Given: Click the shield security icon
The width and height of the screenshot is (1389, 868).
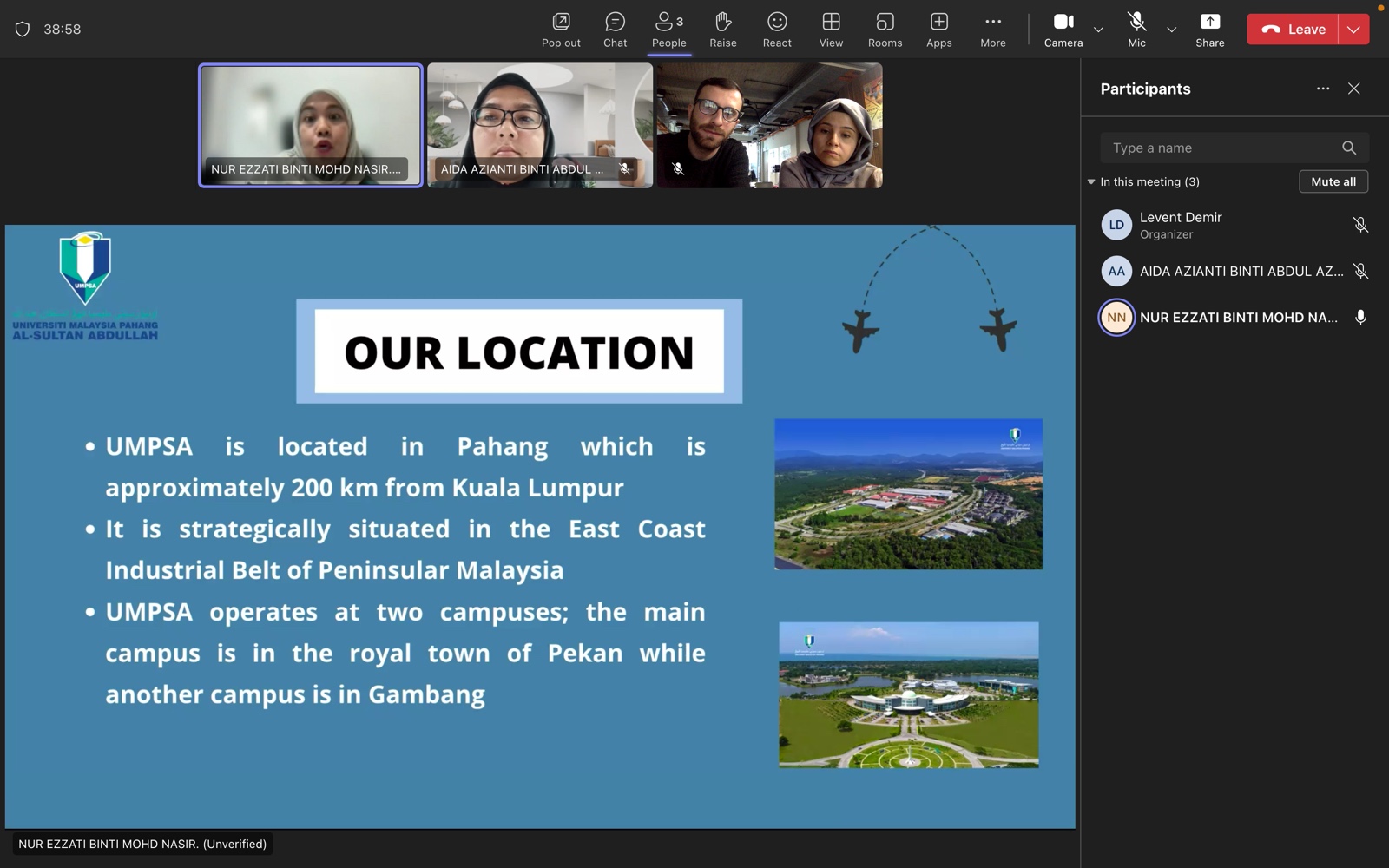Looking at the screenshot, I should 23,30.
